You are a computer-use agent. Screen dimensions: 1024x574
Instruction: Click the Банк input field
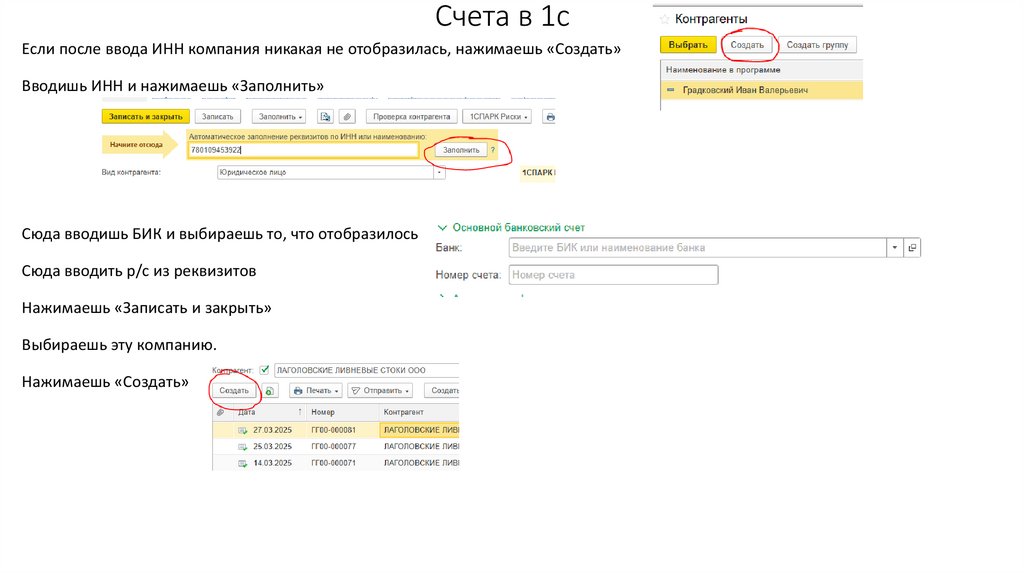[x=697, y=247]
